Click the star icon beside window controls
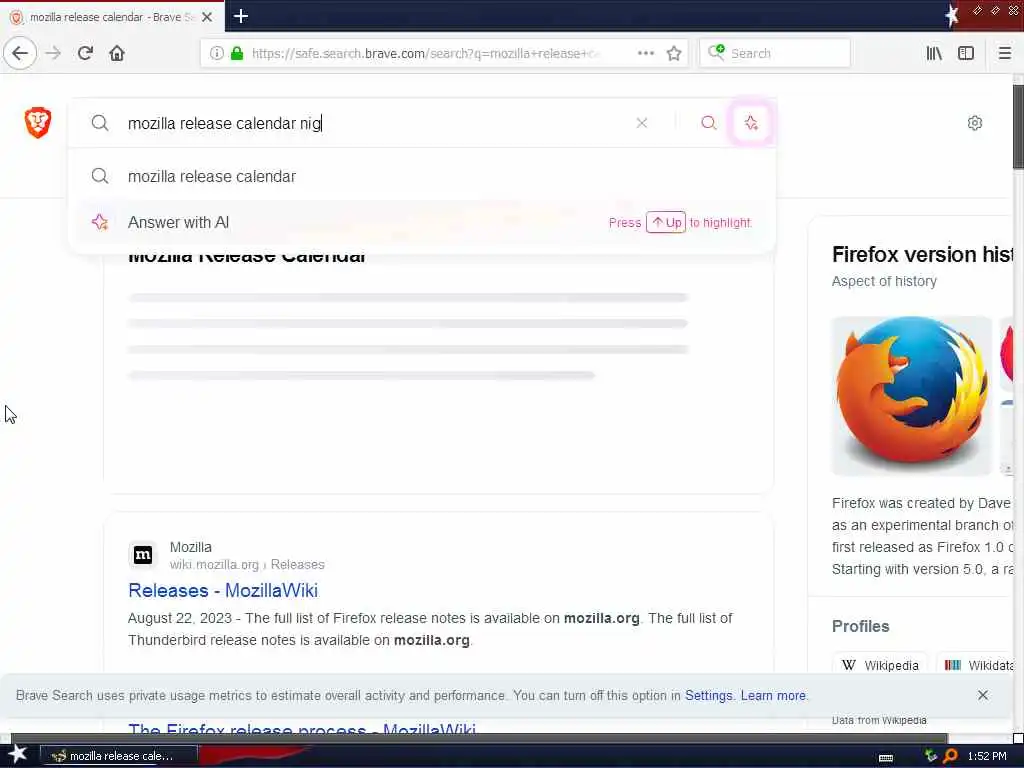1024x768 pixels. [952, 15]
